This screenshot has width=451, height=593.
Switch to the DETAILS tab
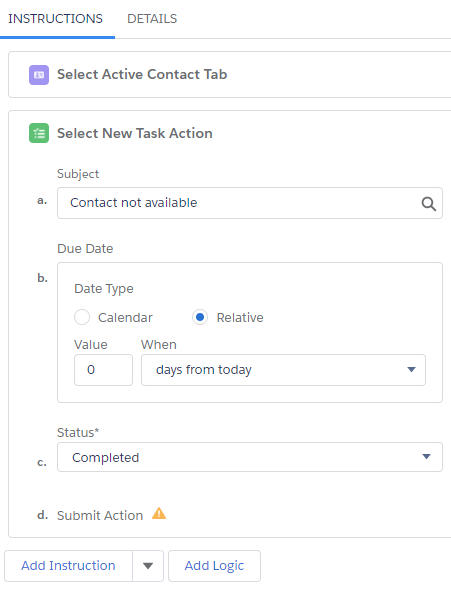[x=152, y=19]
